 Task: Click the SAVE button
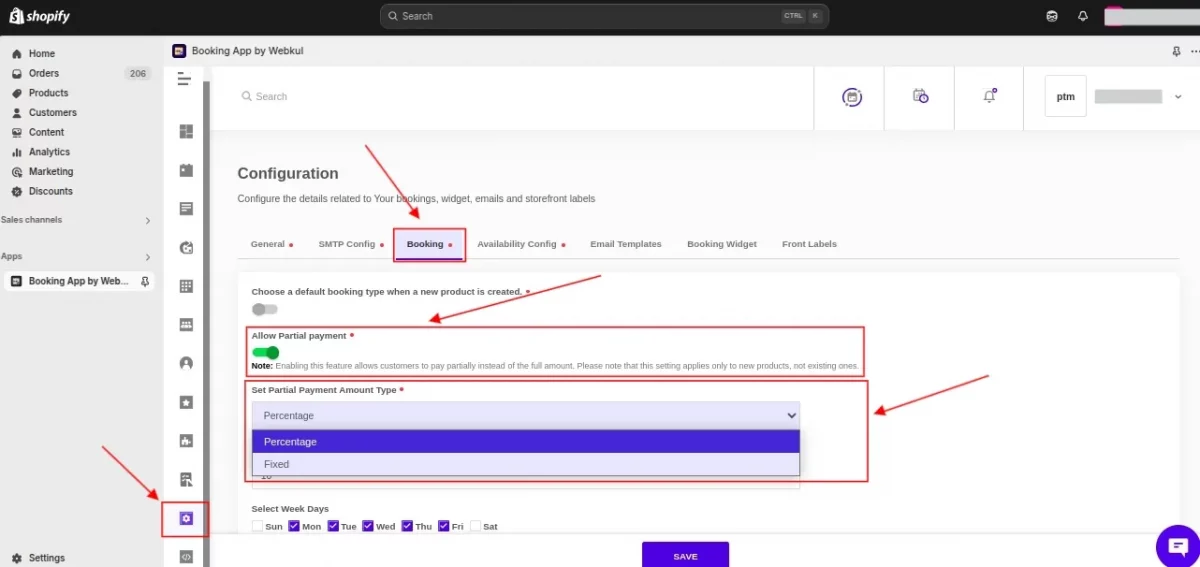point(685,555)
